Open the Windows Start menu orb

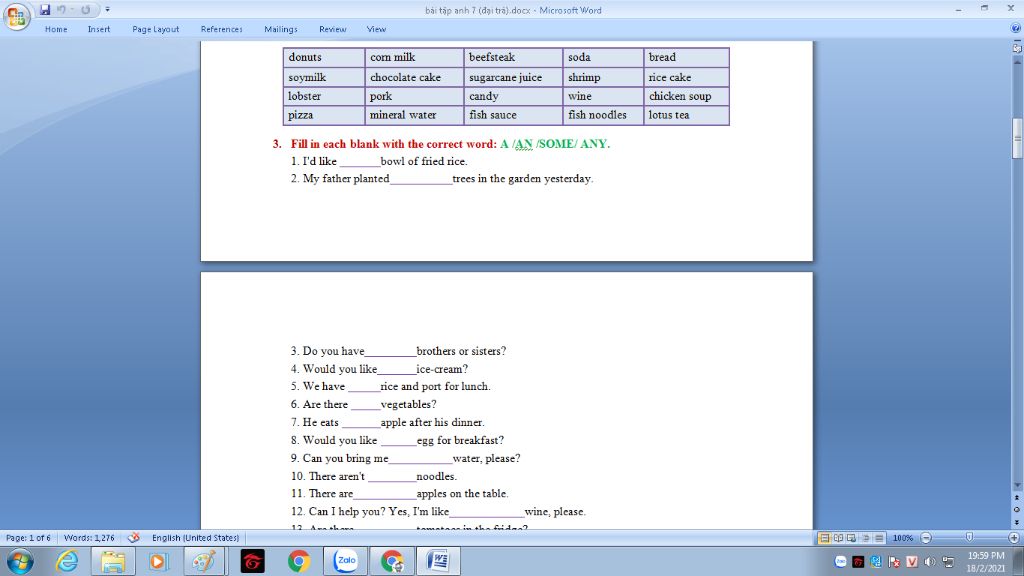click(x=20, y=562)
